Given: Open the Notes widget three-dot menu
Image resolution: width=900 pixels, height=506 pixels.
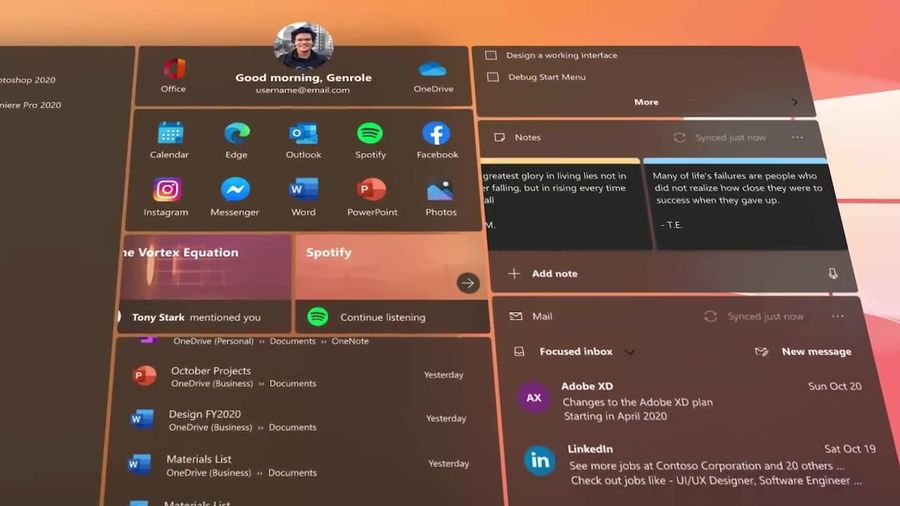Looking at the screenshot, I should tap(797, 138).
